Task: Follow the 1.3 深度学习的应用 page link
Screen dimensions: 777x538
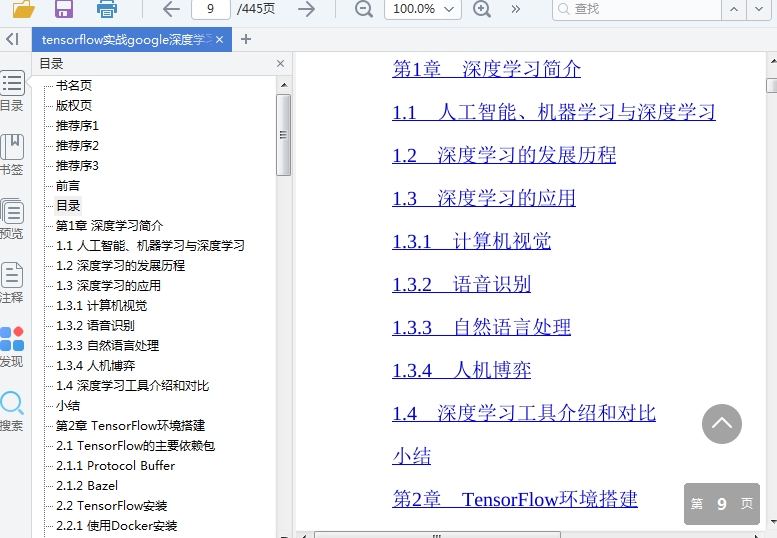Action: pos(484,198)
